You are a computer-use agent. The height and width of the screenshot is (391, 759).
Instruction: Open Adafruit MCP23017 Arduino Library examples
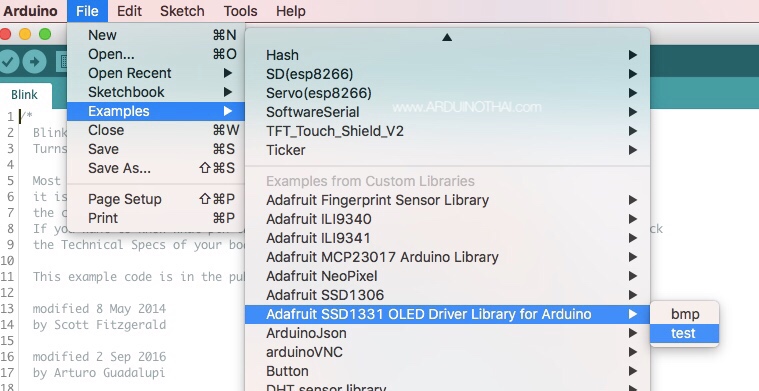click(448, 257)
